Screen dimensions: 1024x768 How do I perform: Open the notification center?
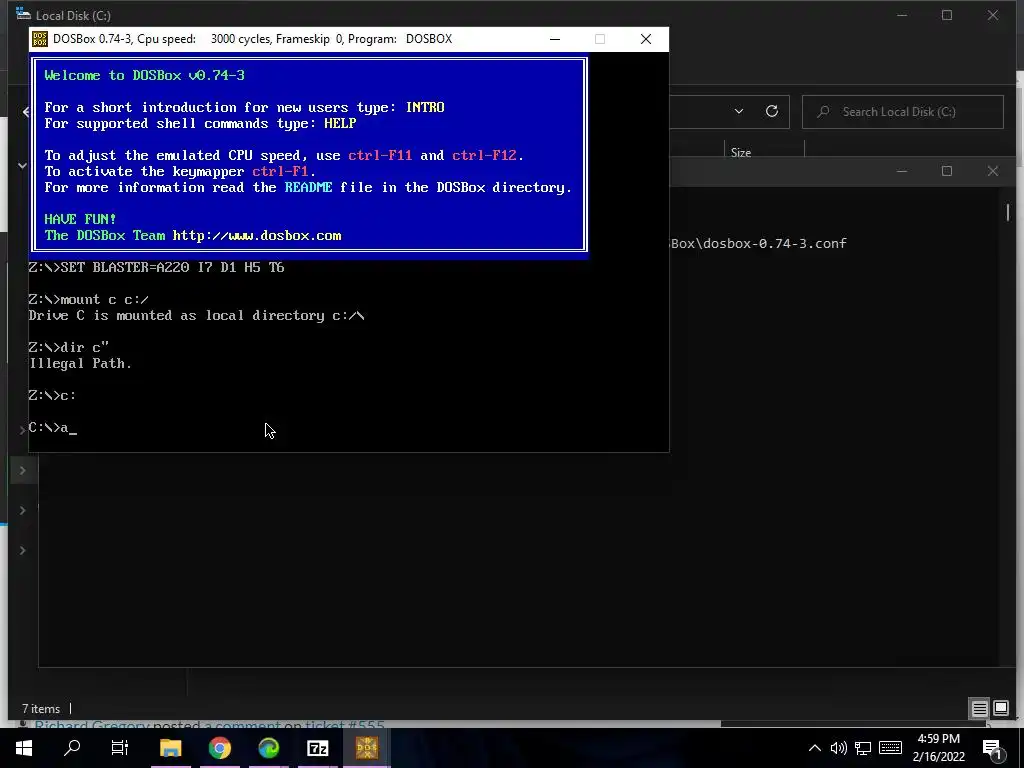point(992,749)
